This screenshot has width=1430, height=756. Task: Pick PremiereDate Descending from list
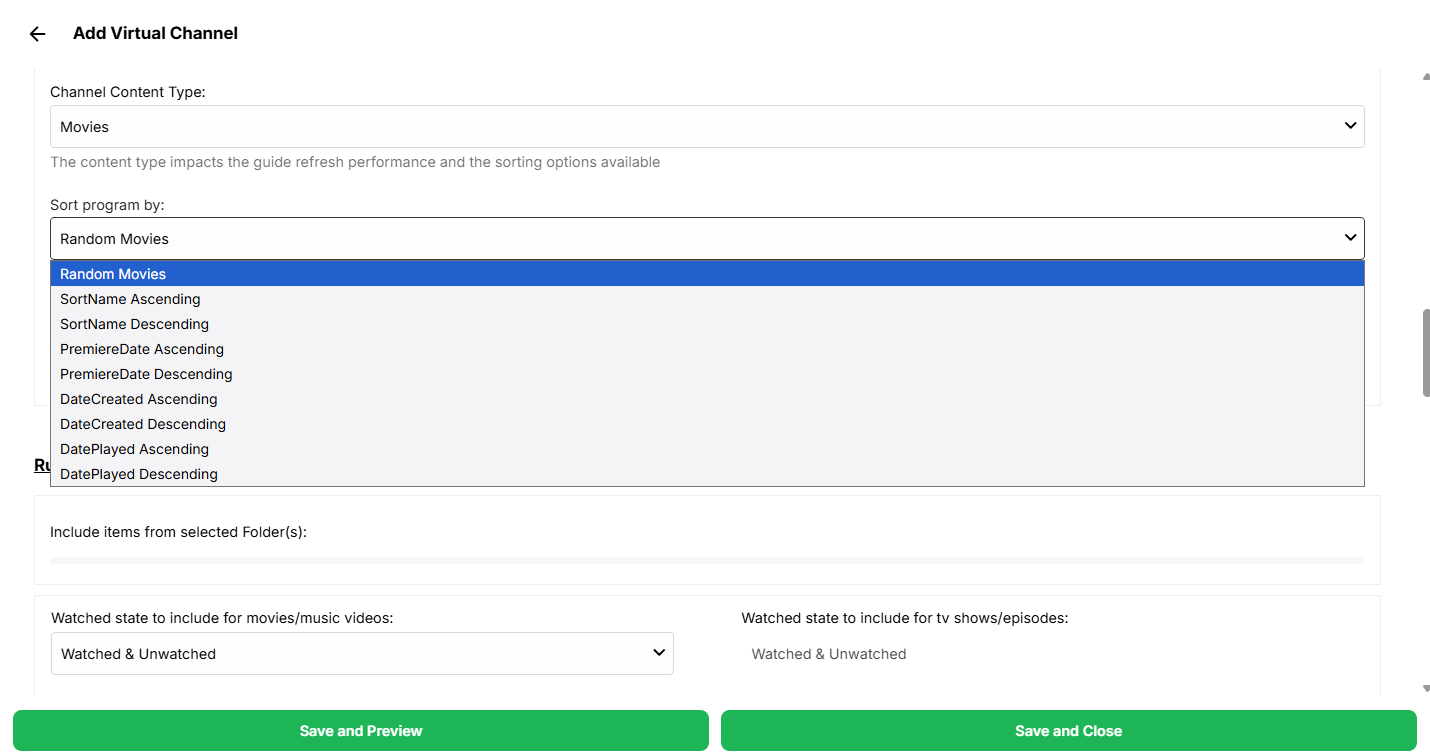[146, 374]
